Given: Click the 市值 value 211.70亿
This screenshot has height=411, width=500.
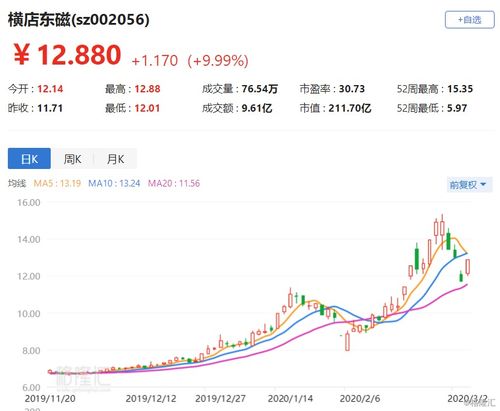Looking at the screenshot, I should [350, 108].
